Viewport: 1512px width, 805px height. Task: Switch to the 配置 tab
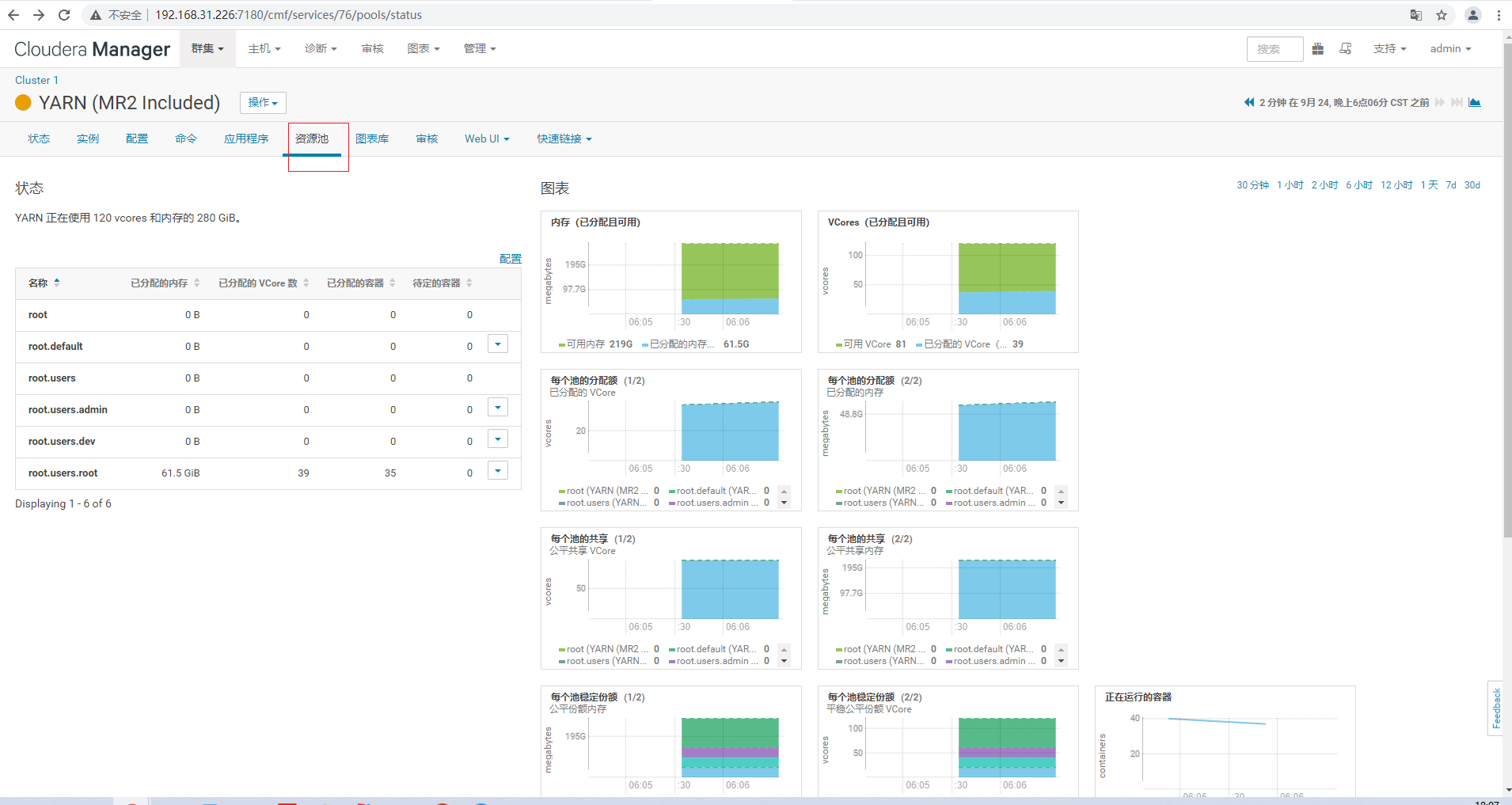137,139
